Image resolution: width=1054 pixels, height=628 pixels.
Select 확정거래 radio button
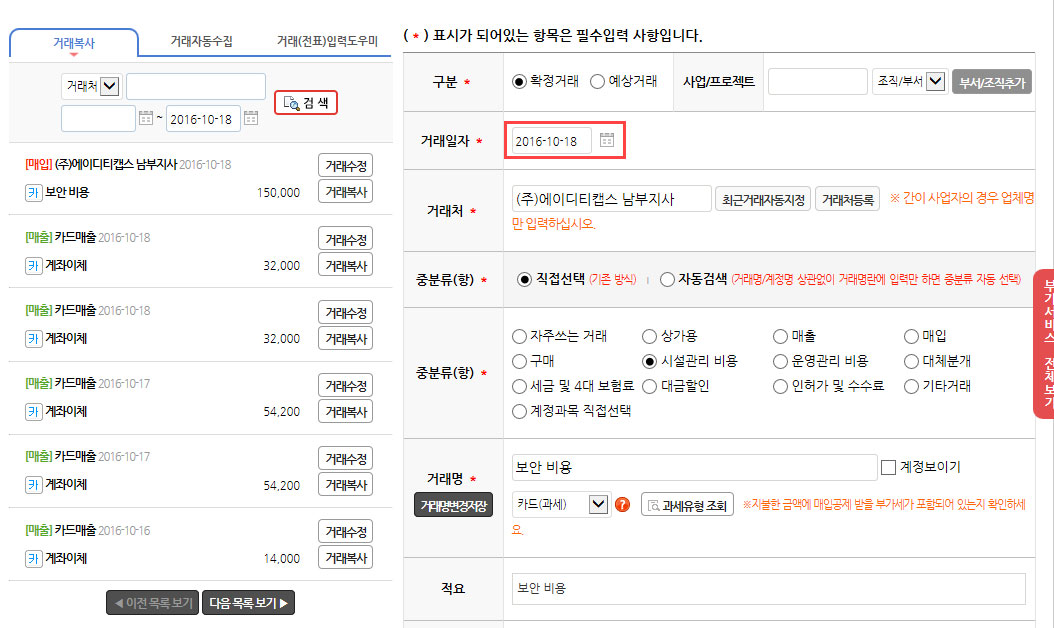[x=519, y=81]
